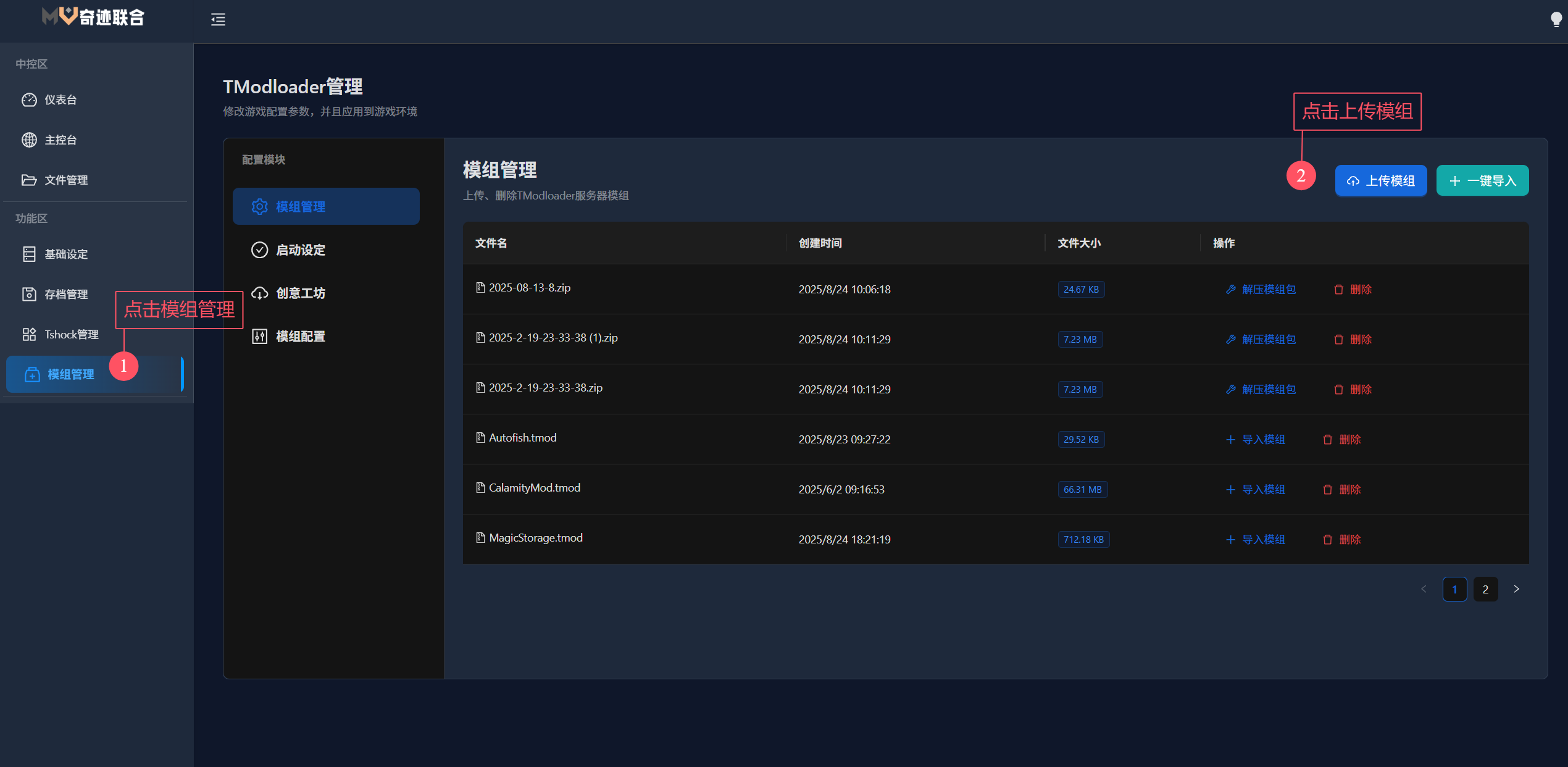
Task: Unzip 2025-08-13-8.zip with 解压模组包
Action: [x=1261, y=290]
